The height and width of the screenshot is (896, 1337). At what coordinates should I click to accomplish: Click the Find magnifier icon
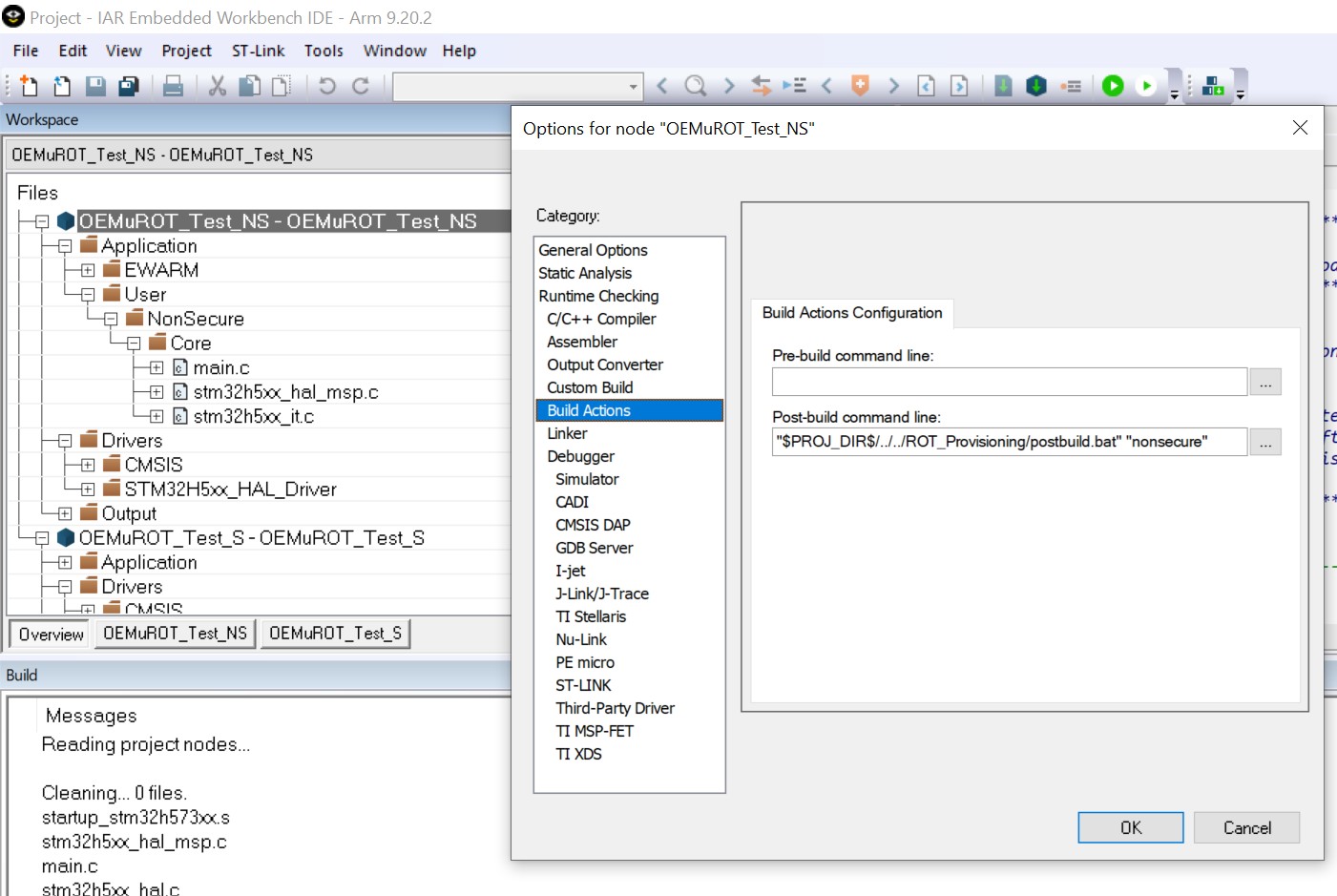pyautogui.click(x=696, y=86)
